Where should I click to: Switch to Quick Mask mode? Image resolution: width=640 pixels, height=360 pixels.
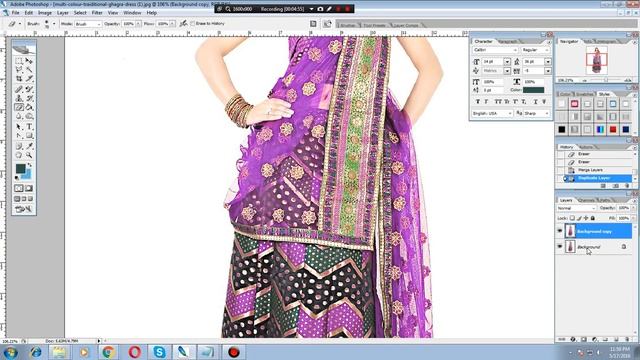point(29,188)
